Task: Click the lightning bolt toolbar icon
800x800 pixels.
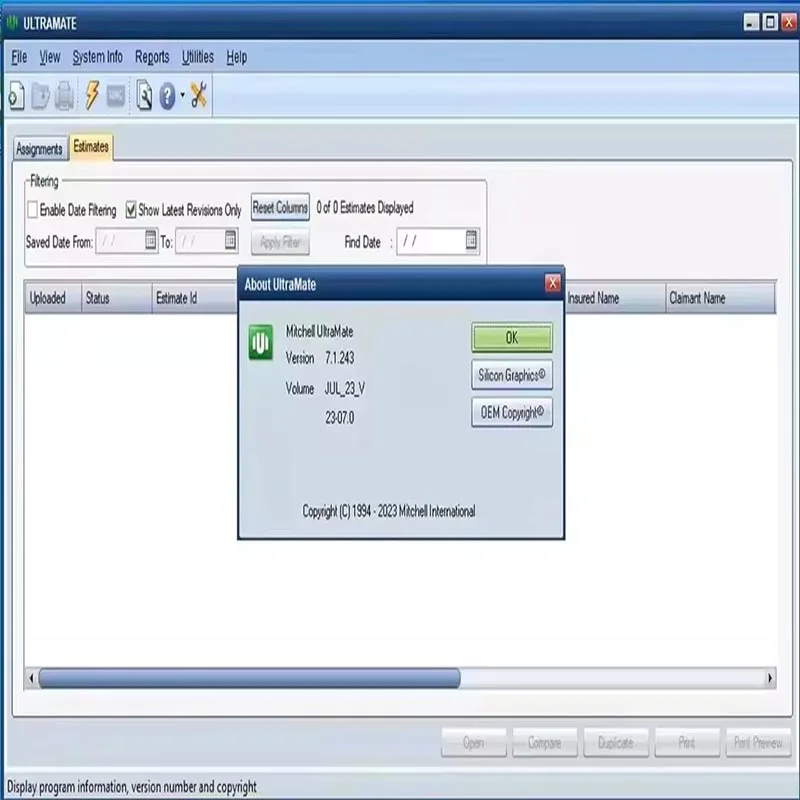Action: click(92, 95)
